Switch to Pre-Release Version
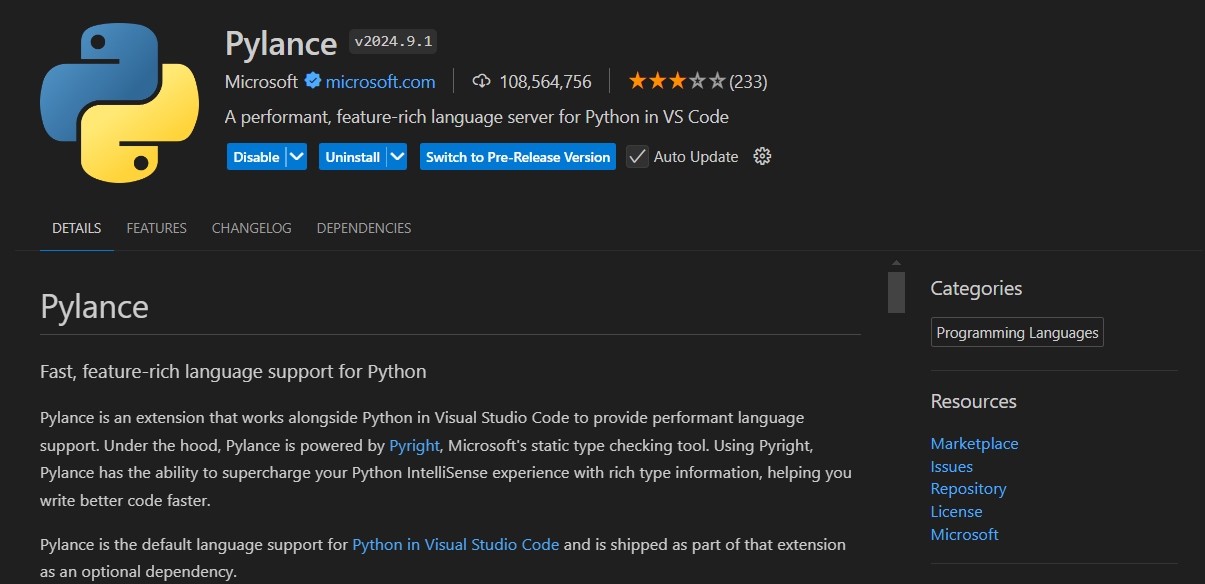 [x=517, y=156]
